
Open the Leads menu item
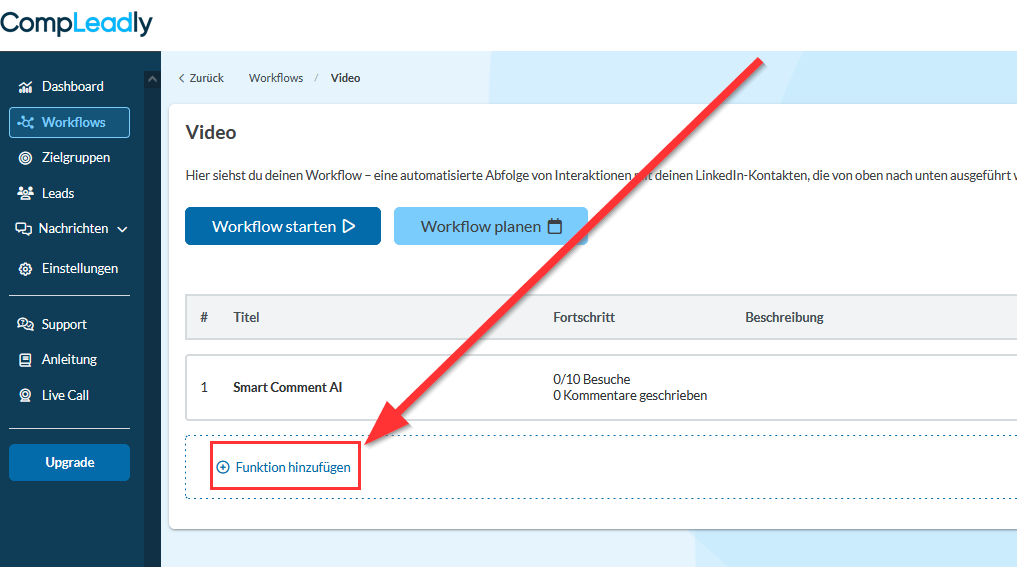(x=58, y=193)
